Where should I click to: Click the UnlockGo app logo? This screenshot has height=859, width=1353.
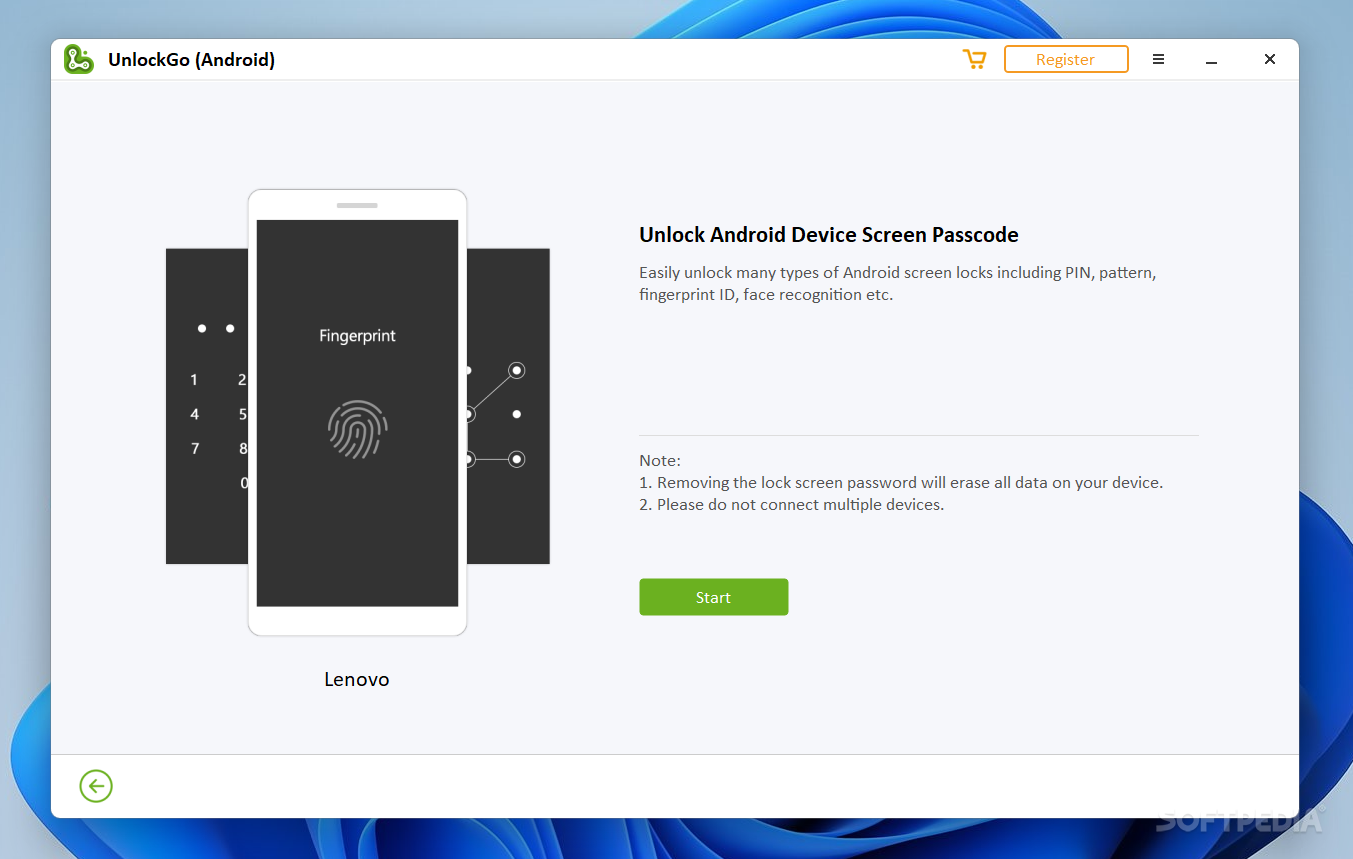pos(79,59)
